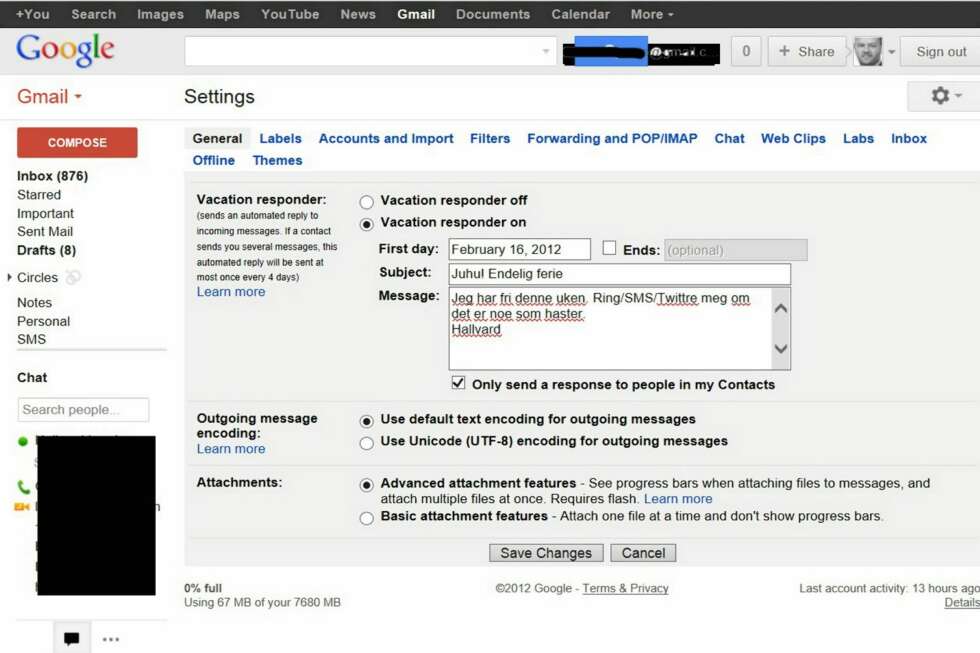Open Learn more under Vacation responder
This screenshot has width=980, height=653.
click(231, 292)
